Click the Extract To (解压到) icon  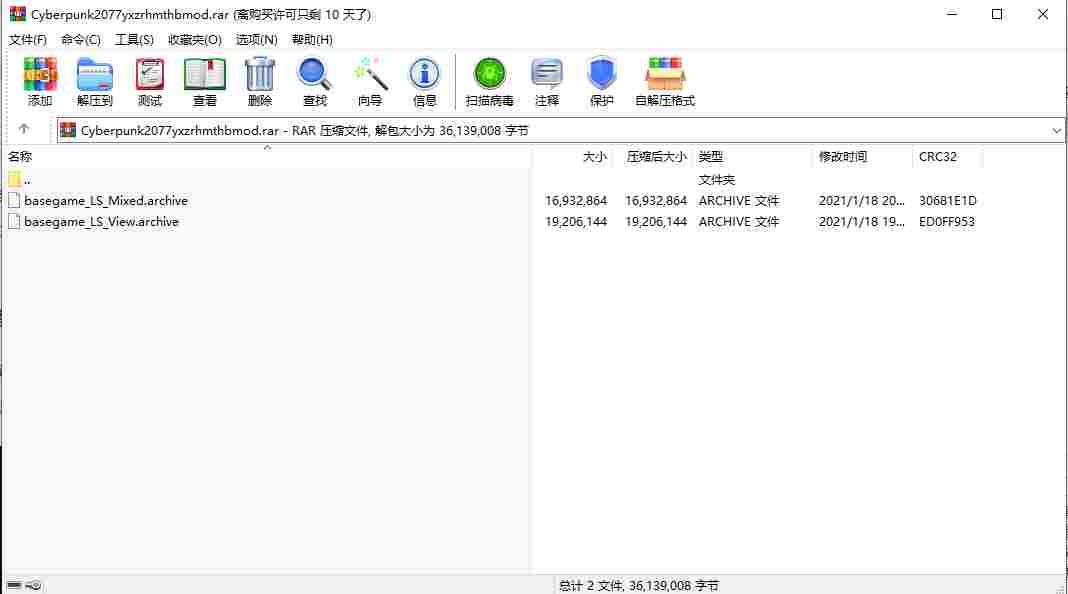click(x=94, y=74)
